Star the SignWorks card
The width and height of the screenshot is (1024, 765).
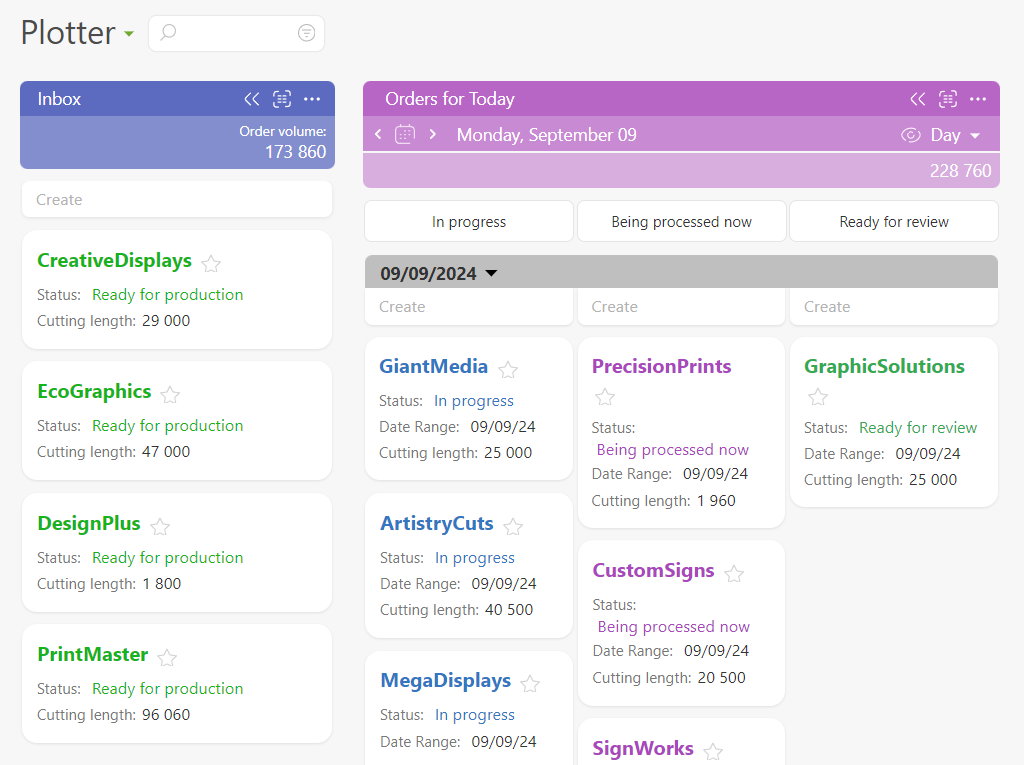[x=713, y=751]
